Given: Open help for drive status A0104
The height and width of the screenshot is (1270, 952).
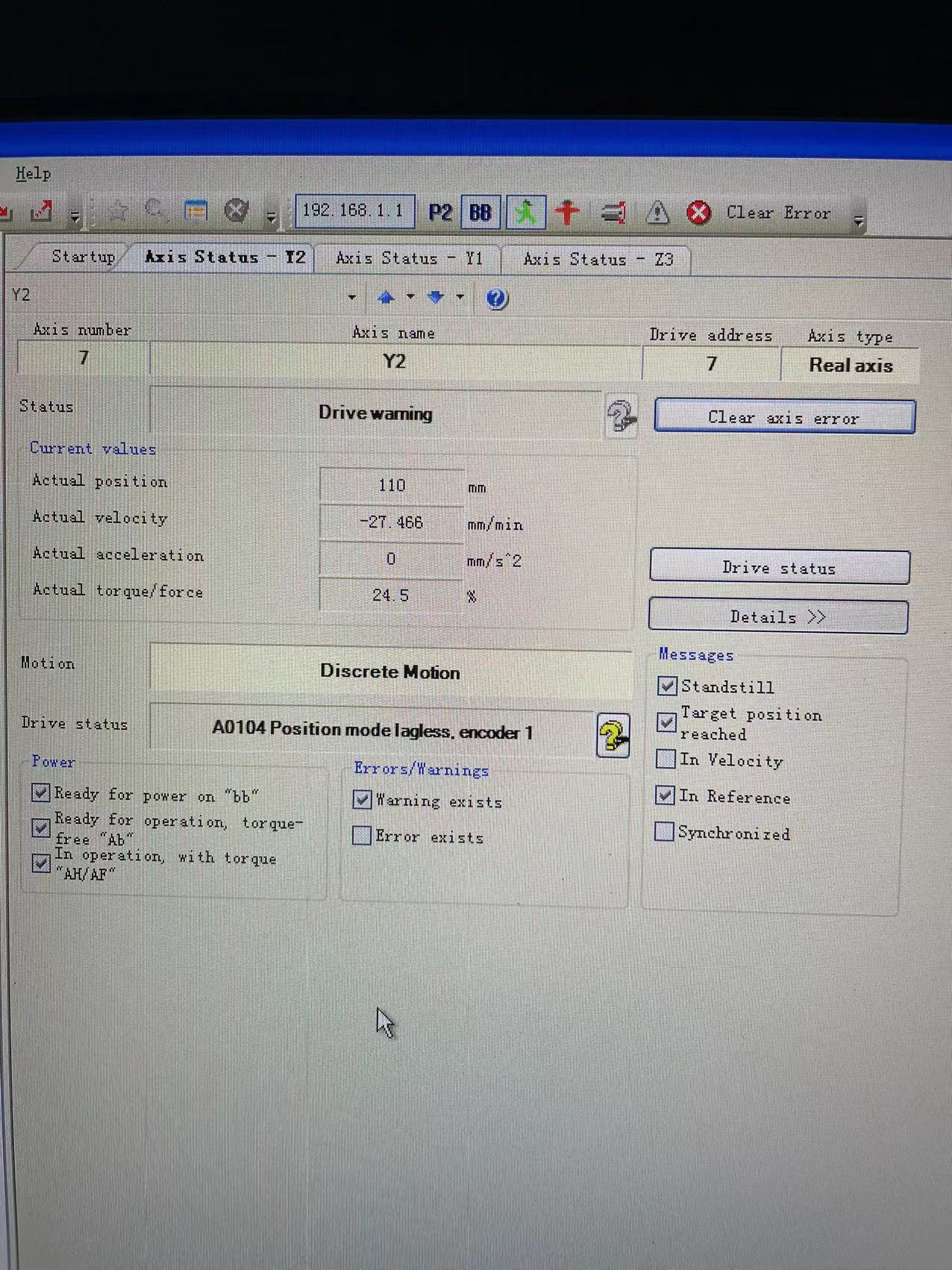Looking at the screenshot, I should [x=613, y=736].
